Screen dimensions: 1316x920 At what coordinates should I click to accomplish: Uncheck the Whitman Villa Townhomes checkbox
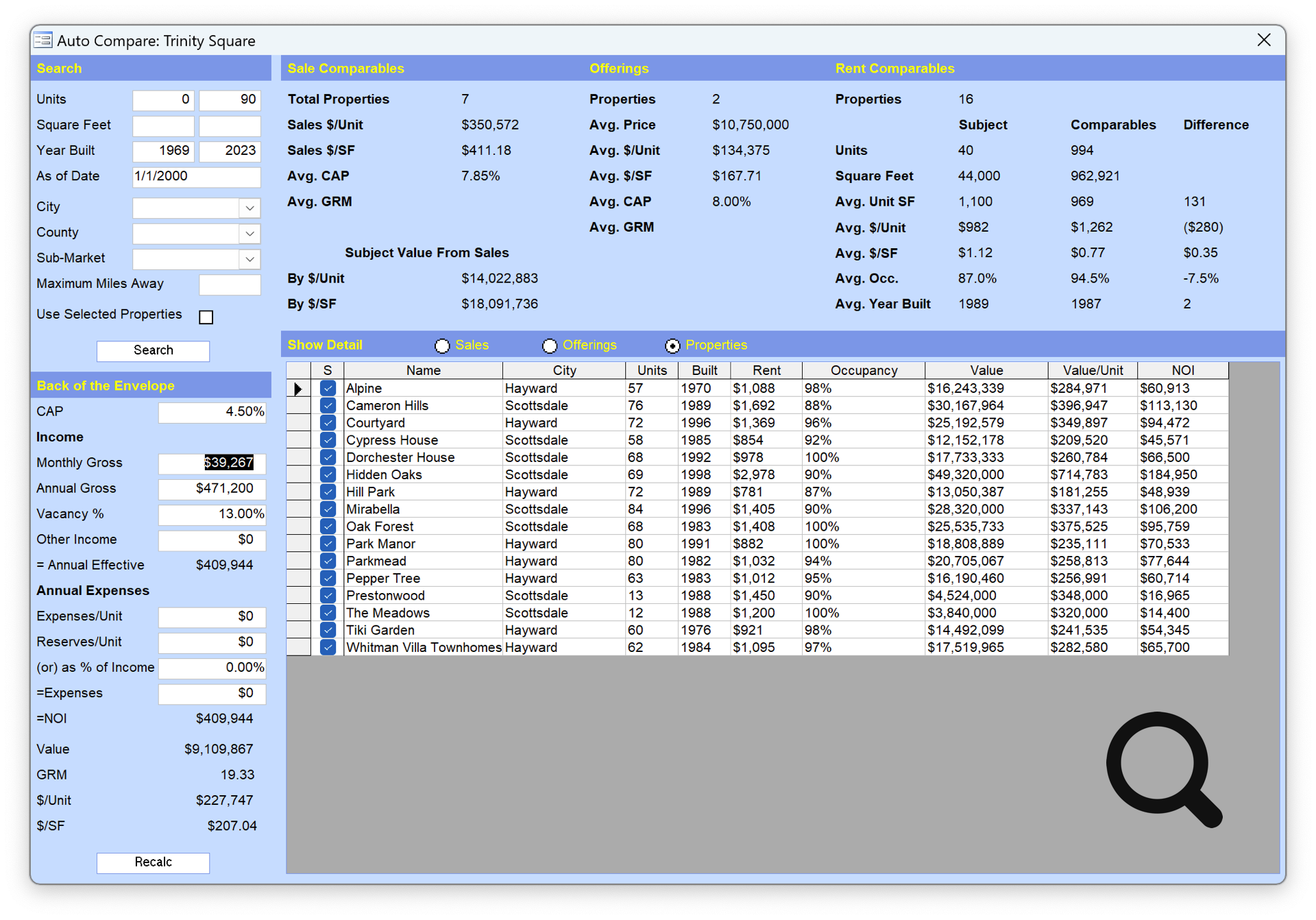pos(328,647)
